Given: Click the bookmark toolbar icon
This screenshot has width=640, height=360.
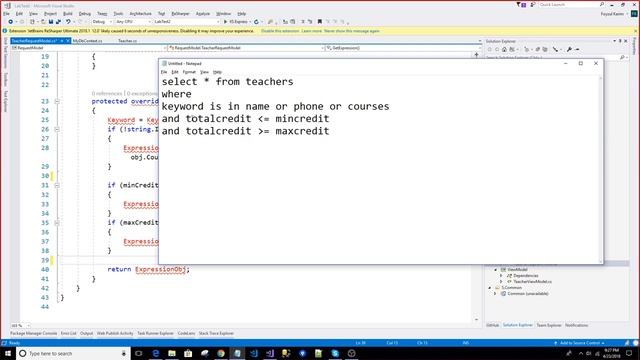Looking at the screenshot, I should pyautogui.click(x=320, y=22).
